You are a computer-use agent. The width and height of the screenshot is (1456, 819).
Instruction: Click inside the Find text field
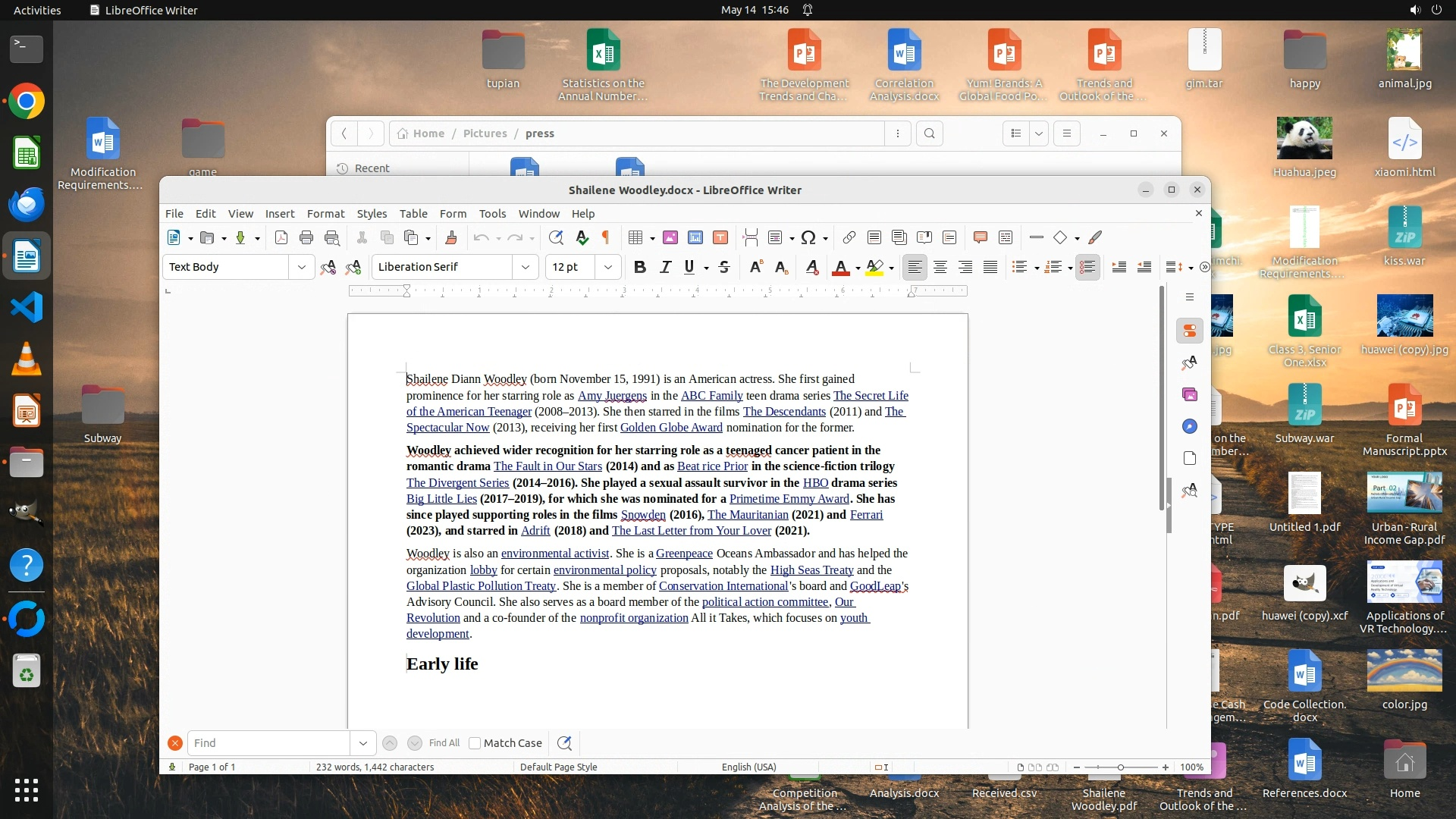[269, 743]
